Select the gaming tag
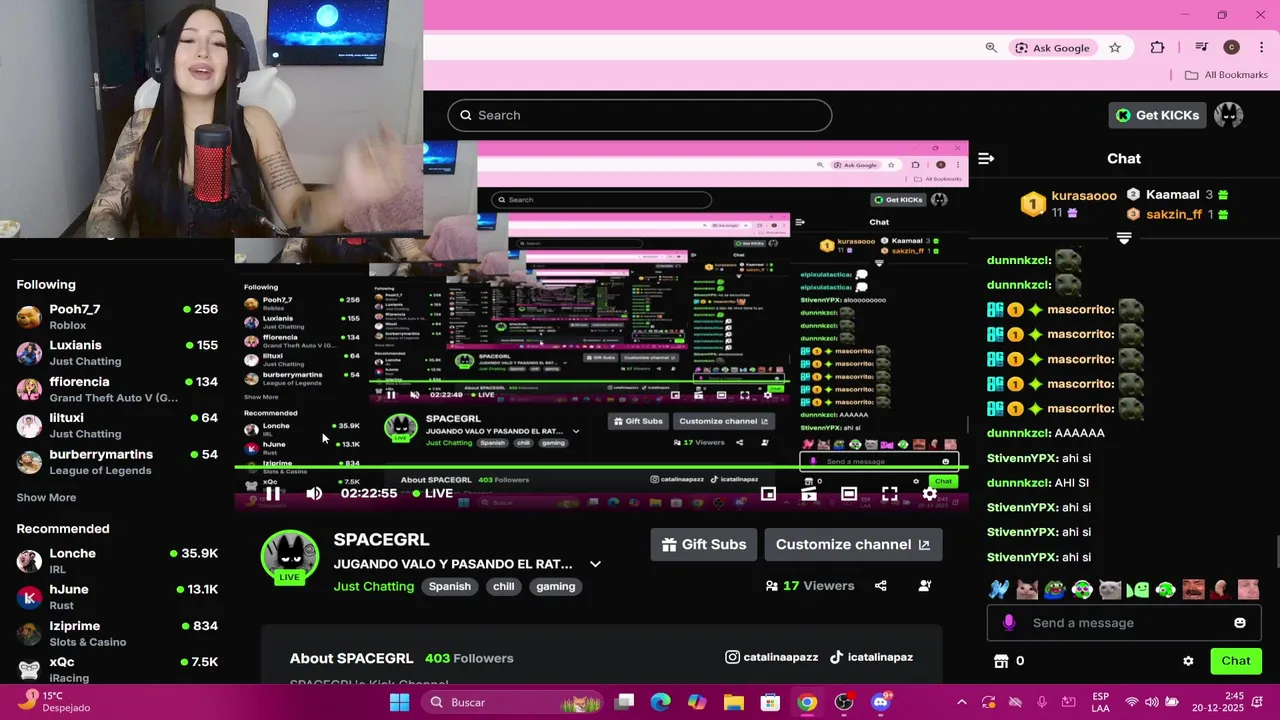1280x720 pixels. tap(556, 586)
